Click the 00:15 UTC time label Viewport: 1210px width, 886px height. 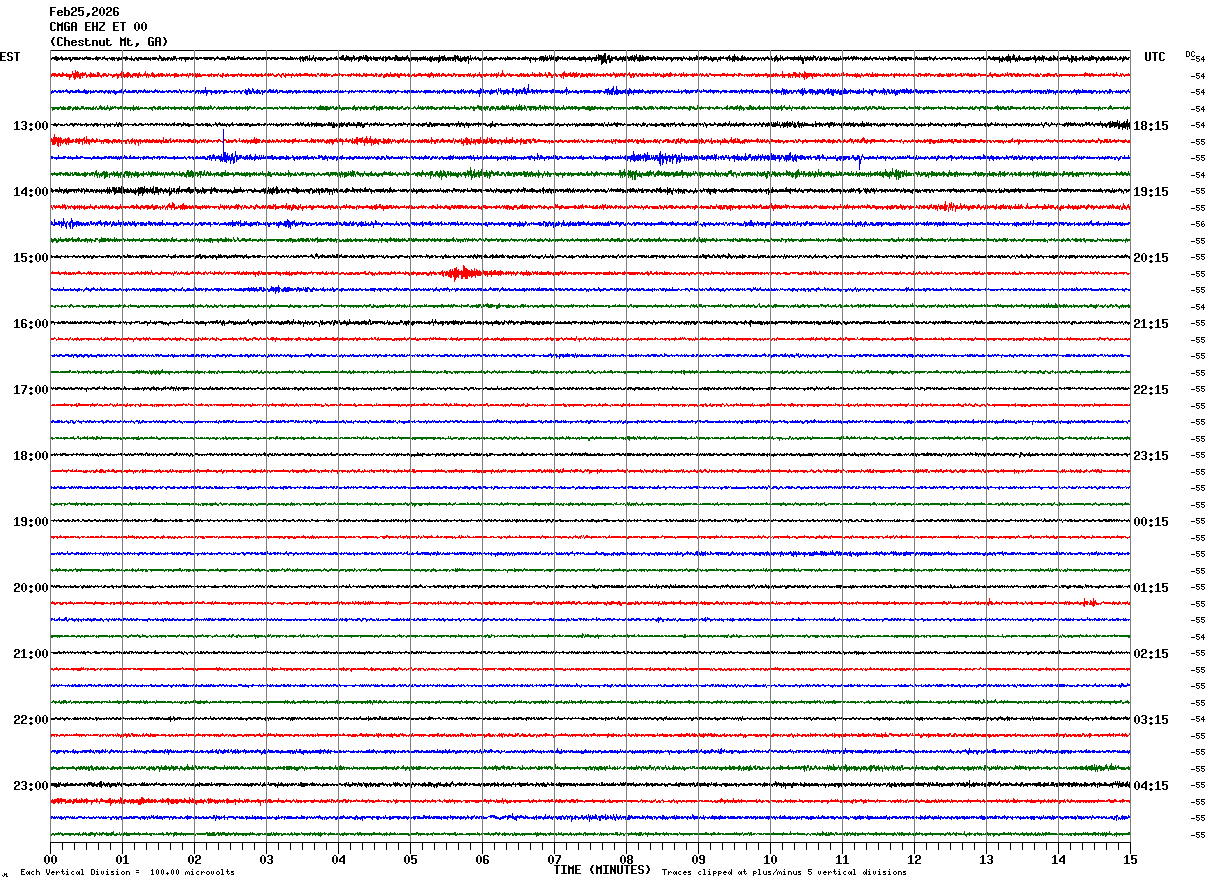pos(1151,522)
